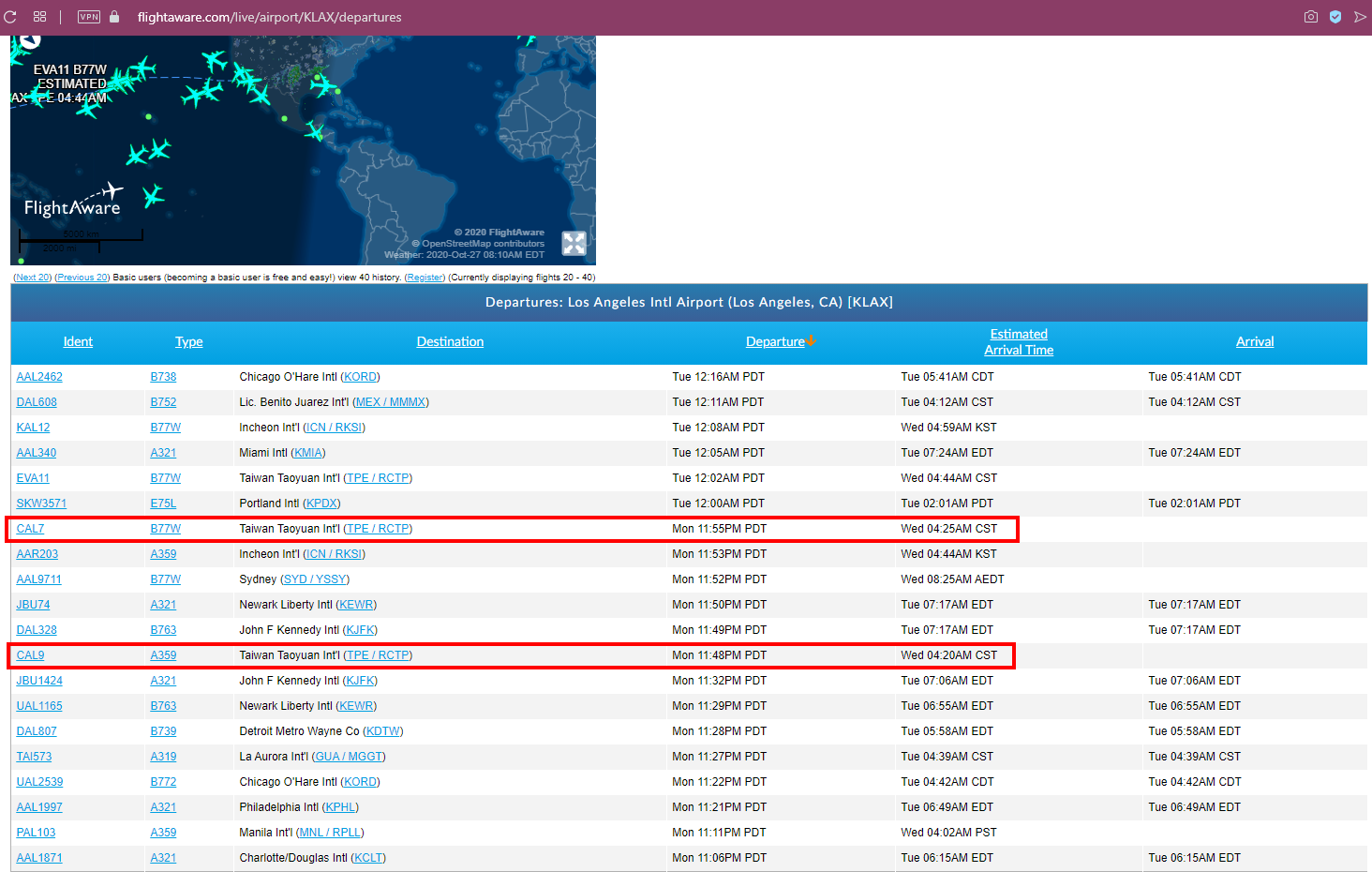Open KCLT airport link
The image size is (1372, 872).
(x=368, y=858)
